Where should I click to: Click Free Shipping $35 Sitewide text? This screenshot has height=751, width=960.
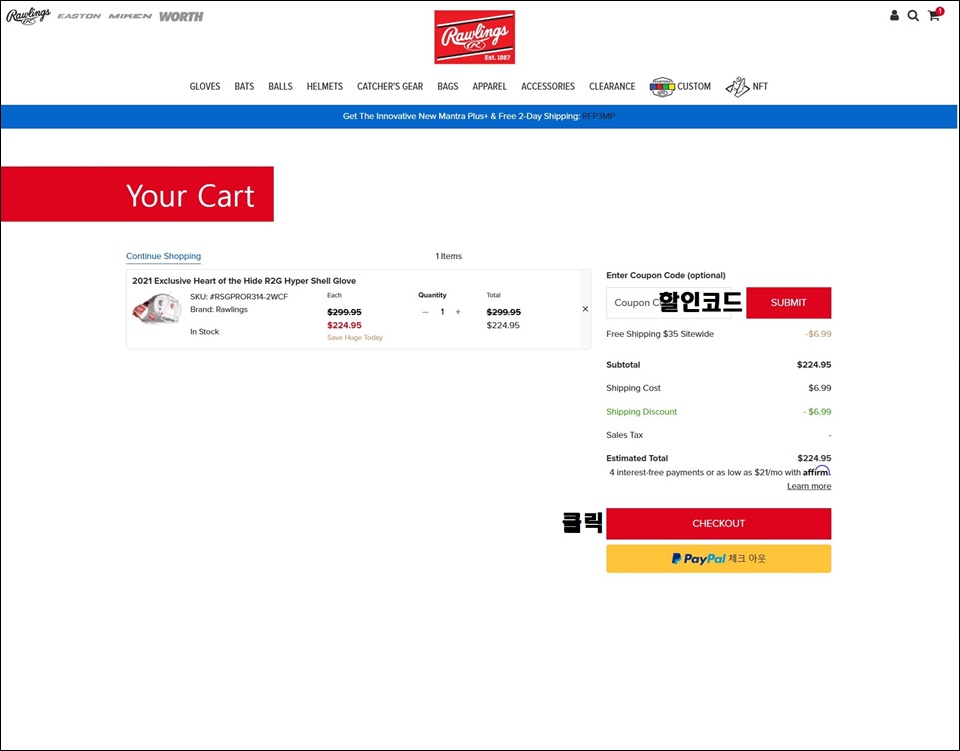[x=660, y=334]
